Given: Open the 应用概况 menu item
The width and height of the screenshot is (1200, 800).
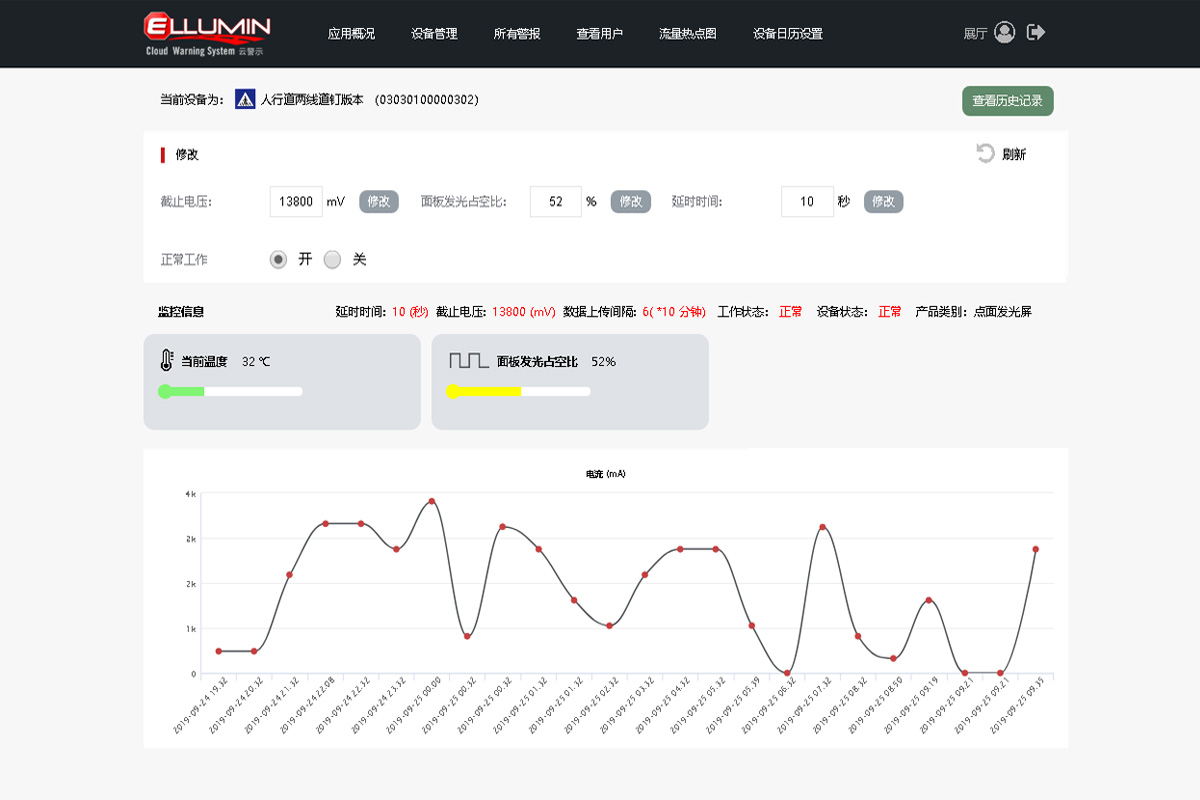Looking at the screenshot, I should pyautogui.click(x=351, y=33).
